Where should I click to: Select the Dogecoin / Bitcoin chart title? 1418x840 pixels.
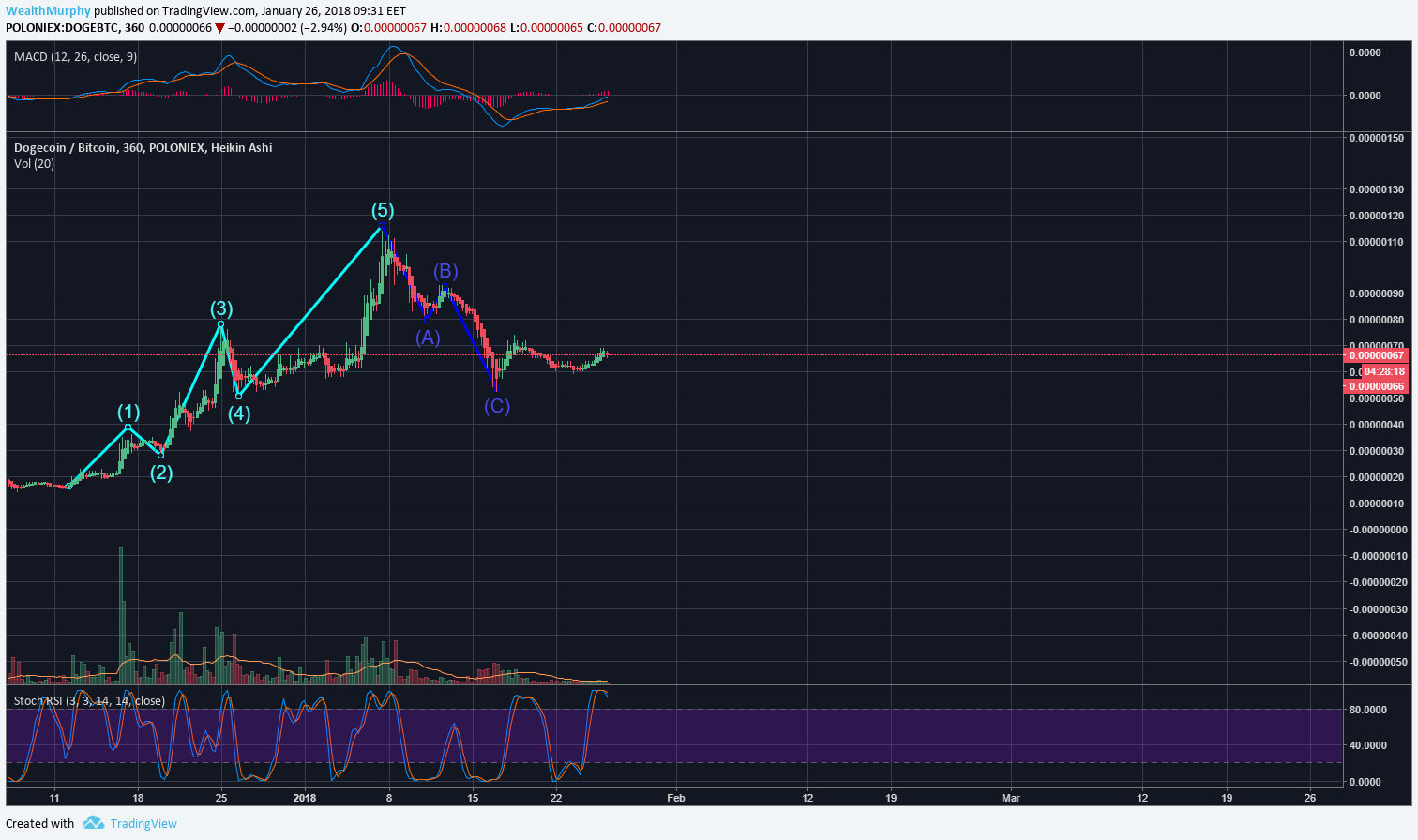143,147
